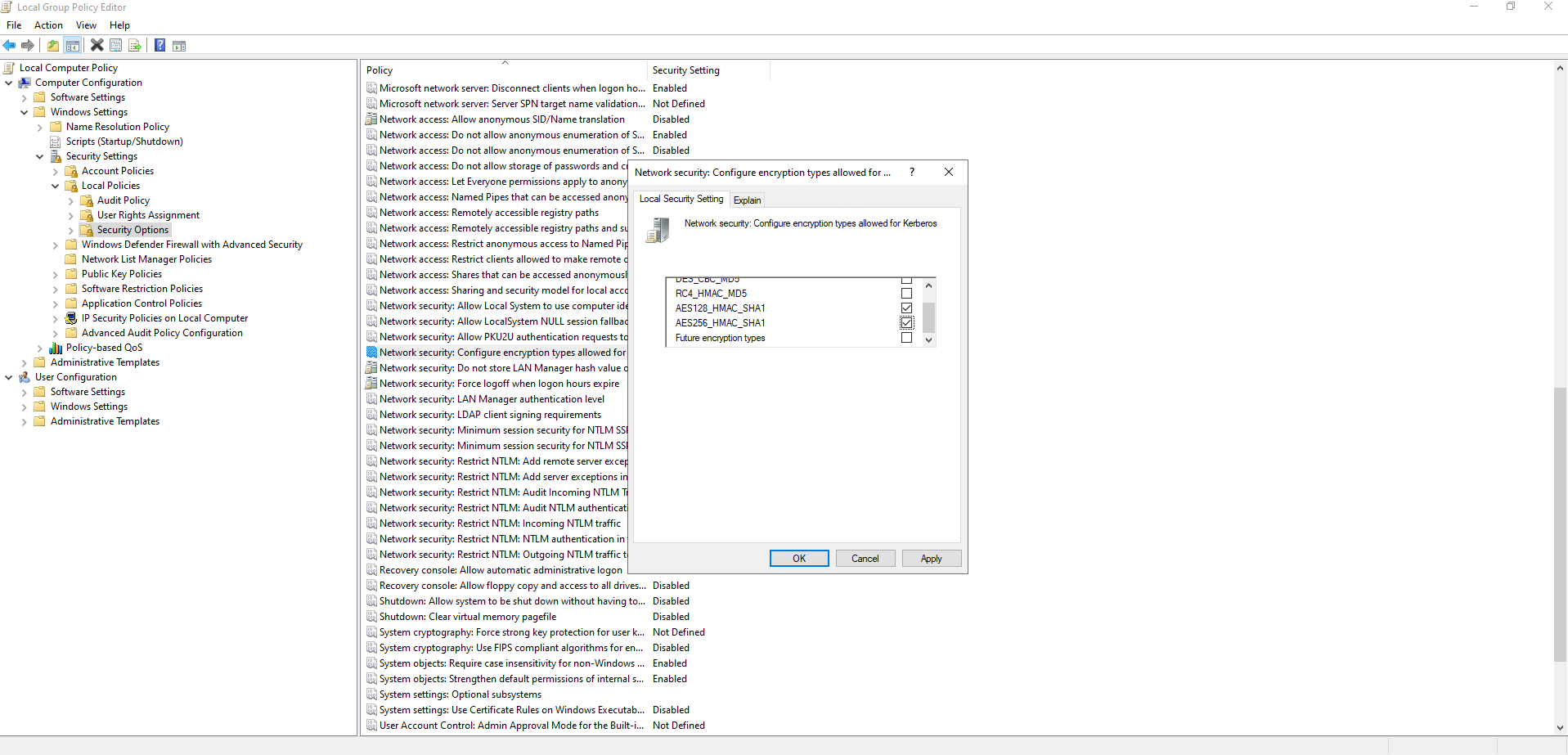Click the Apply button

931,559
